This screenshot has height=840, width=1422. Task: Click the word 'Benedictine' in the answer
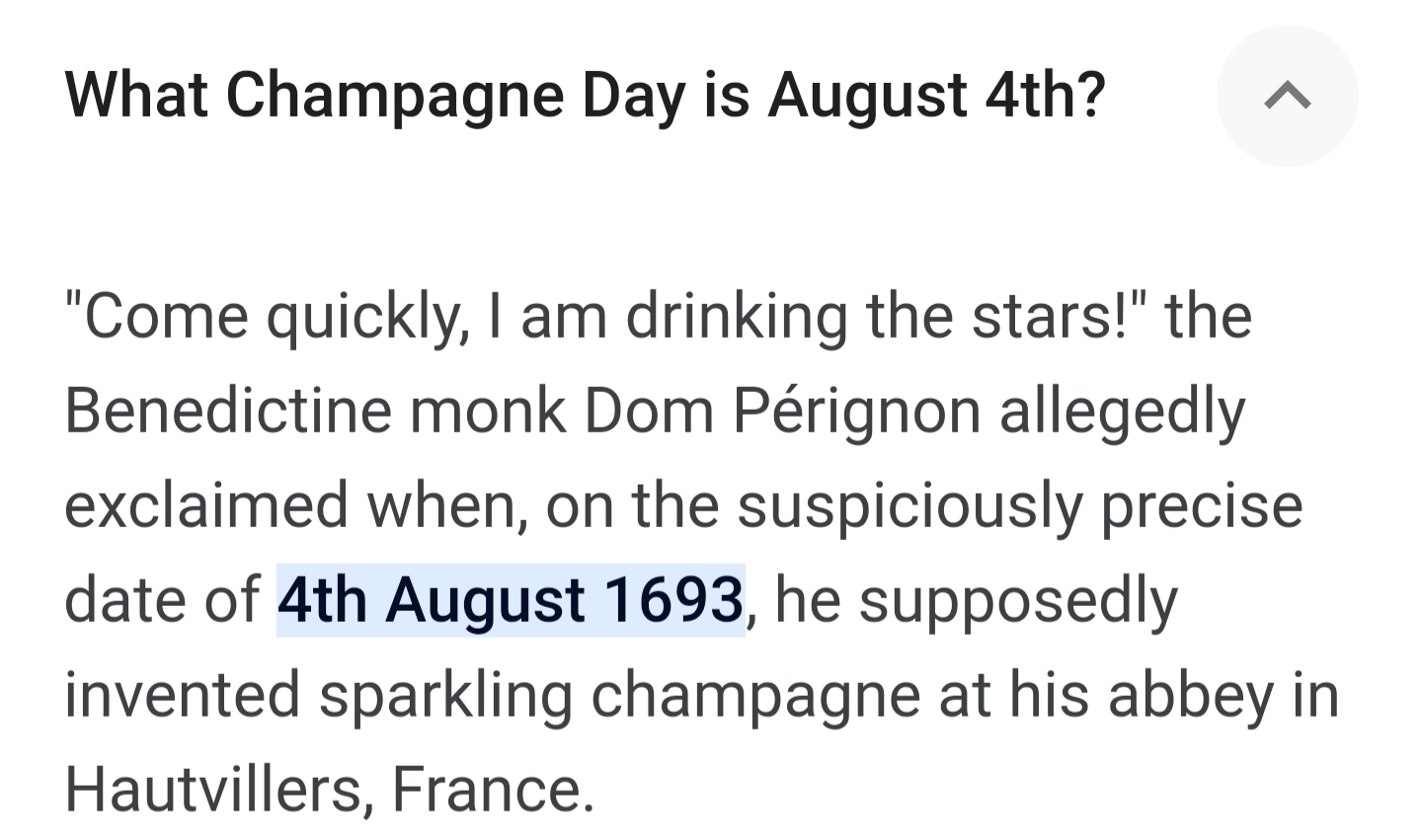(228, 411)
